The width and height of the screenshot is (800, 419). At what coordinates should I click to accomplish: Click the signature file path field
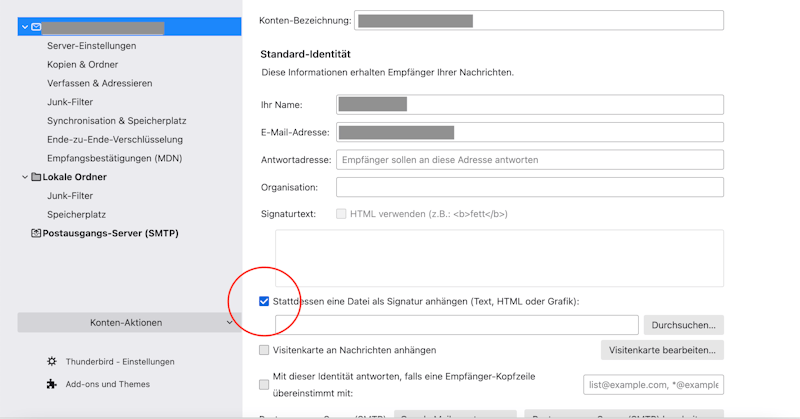(457, 325)
